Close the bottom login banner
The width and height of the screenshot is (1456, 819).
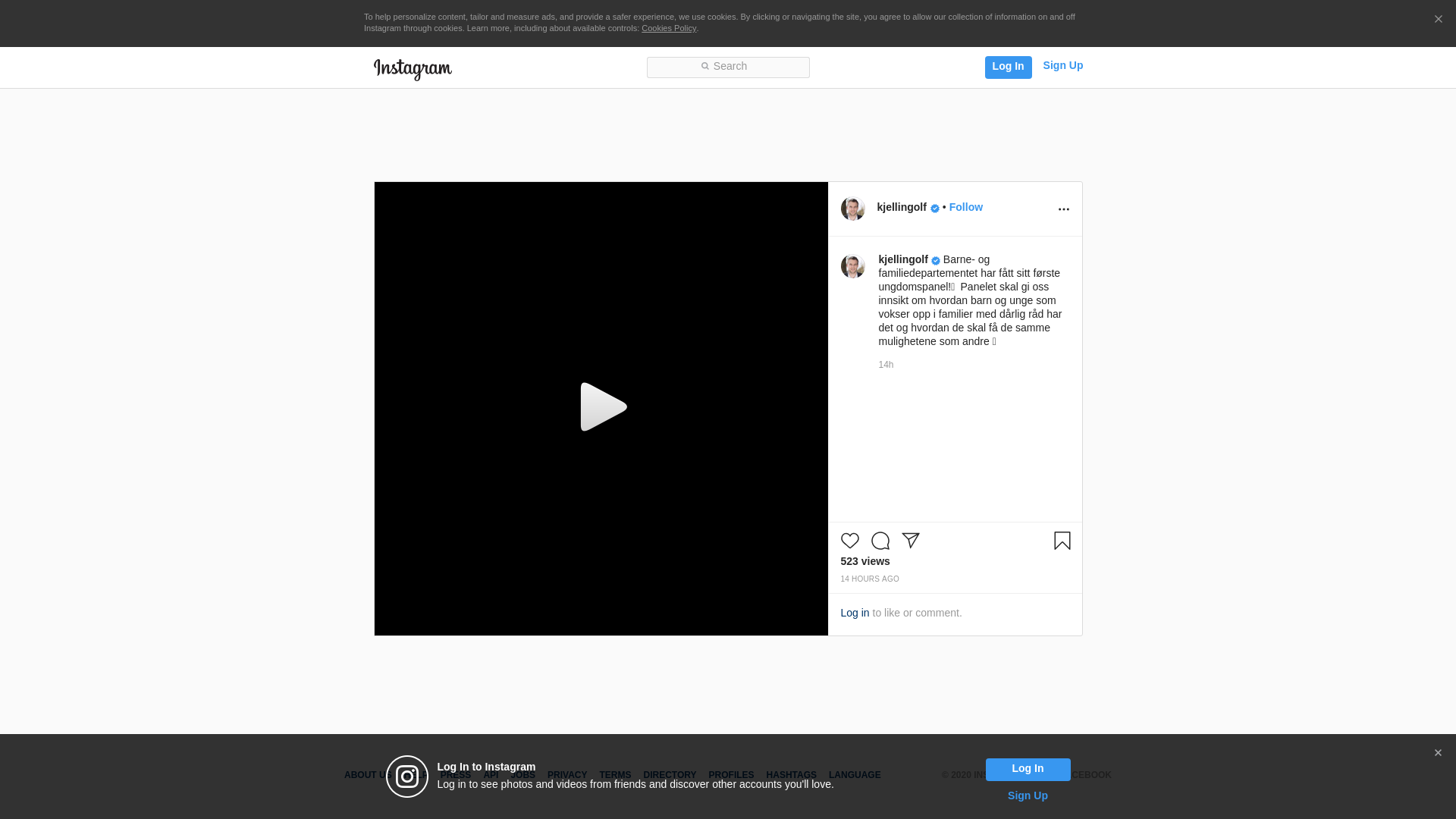coord(1438,753)
